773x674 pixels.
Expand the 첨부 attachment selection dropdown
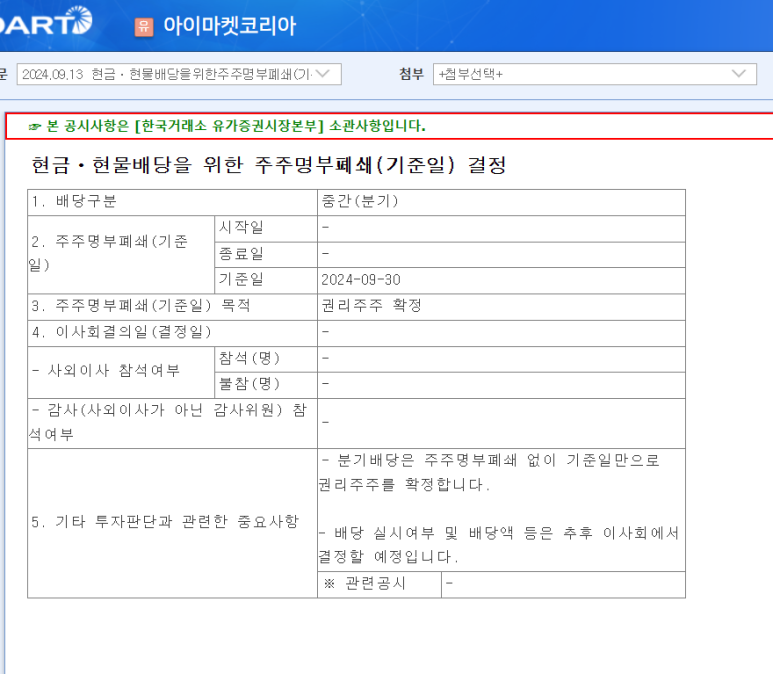point(594,74)
